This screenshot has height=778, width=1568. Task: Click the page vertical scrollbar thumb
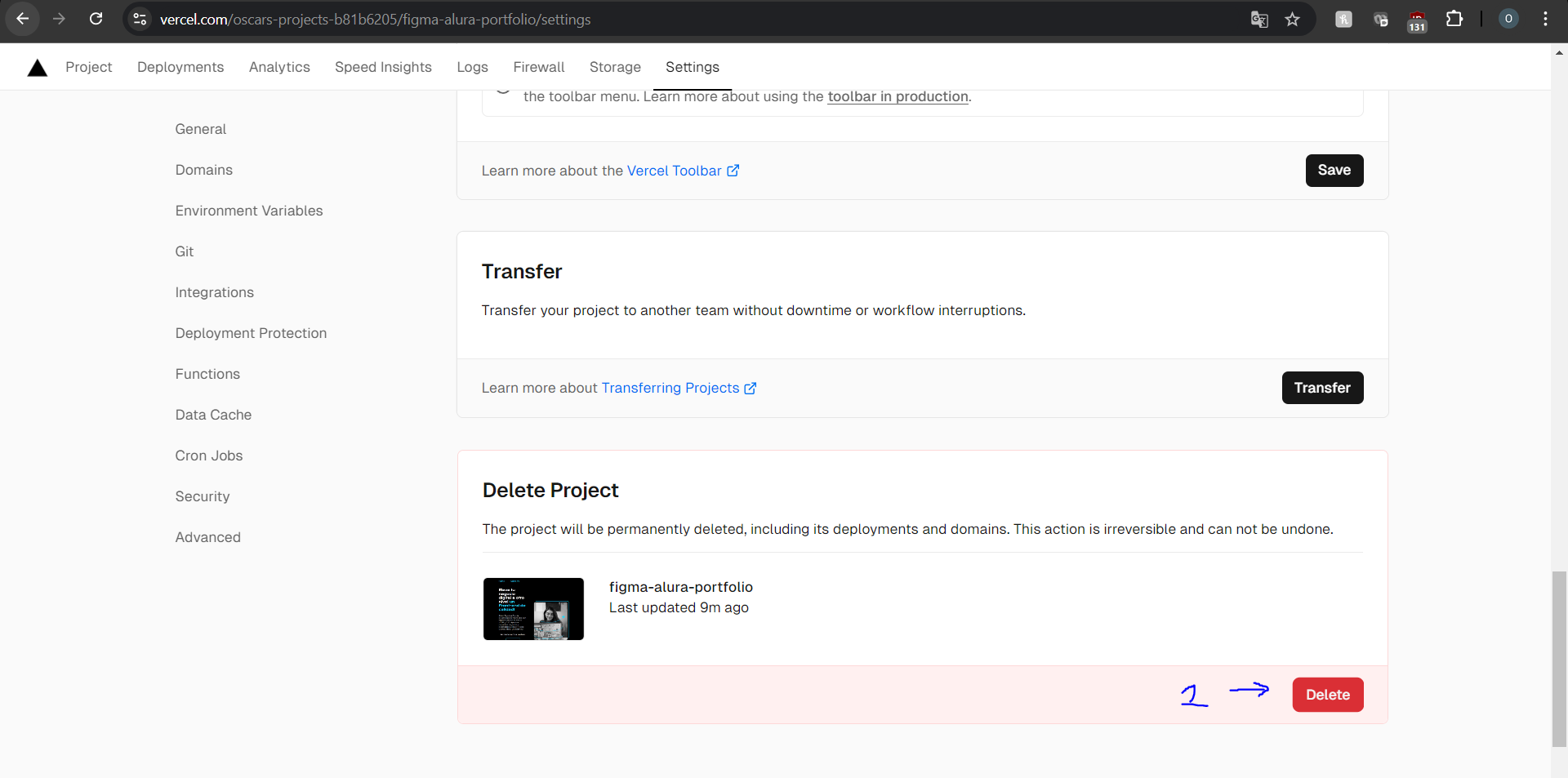pos(1559,659)
